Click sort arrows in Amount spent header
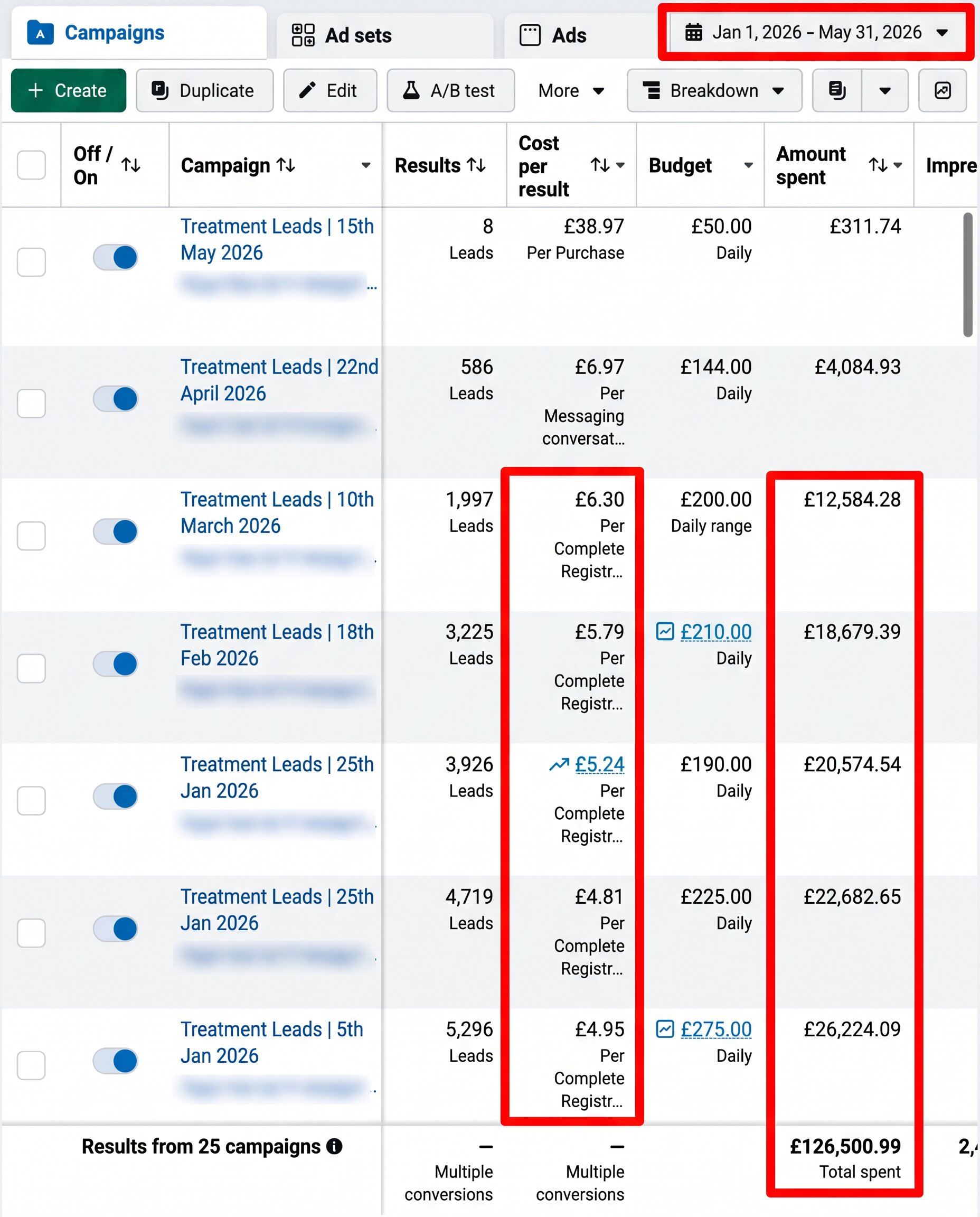The width and height of the screenshot is (980, 1217). [878, 165]
